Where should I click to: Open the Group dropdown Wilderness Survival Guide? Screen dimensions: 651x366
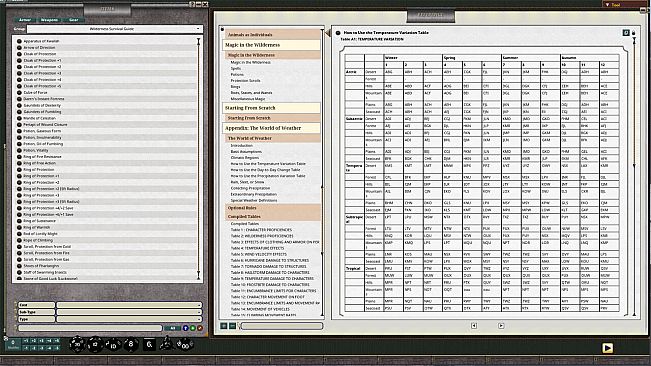pos(115,29)
